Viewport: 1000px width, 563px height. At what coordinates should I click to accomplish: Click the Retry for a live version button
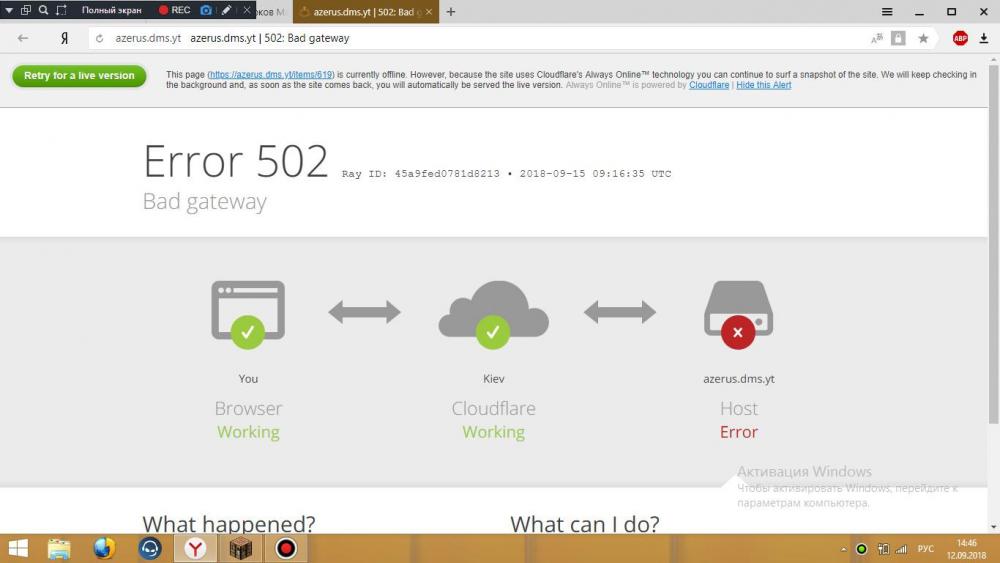[79, 76]
